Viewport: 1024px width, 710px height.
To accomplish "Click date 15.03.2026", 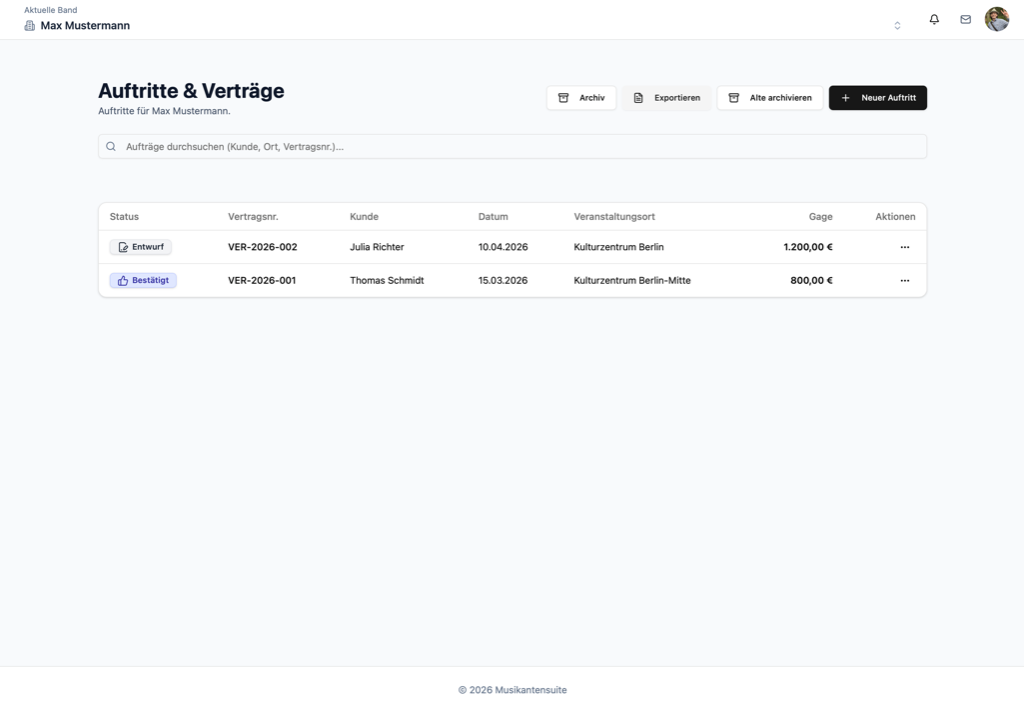I will pos(503,280).
